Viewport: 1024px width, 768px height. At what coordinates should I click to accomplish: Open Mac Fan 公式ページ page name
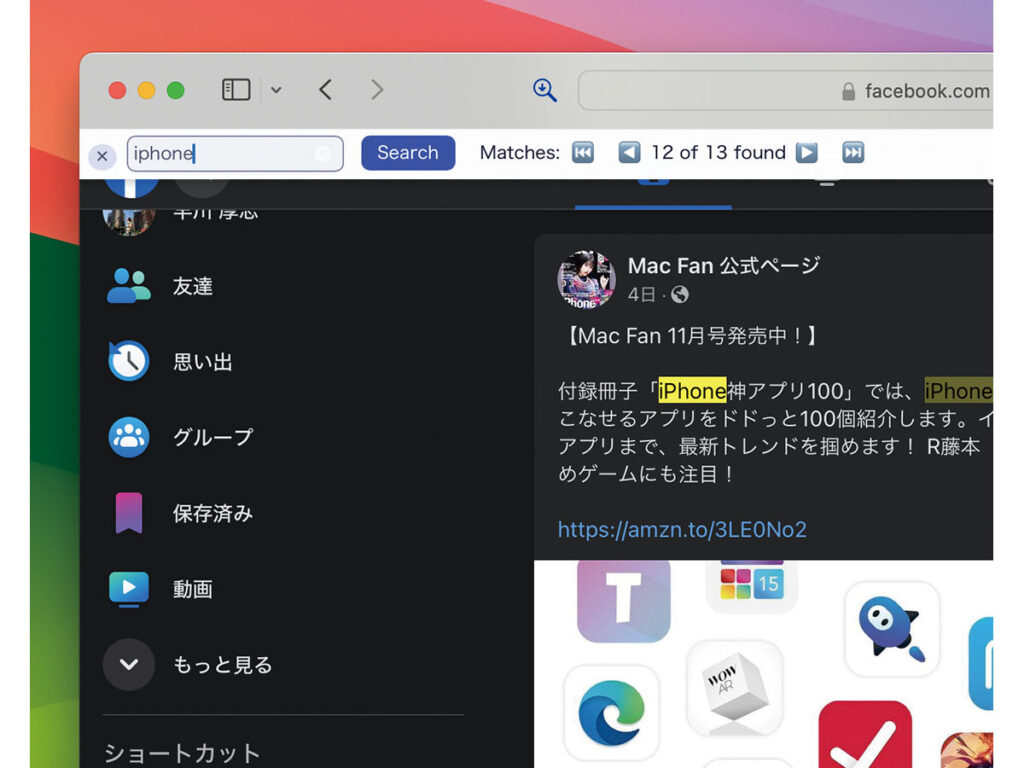coord(724,266)
